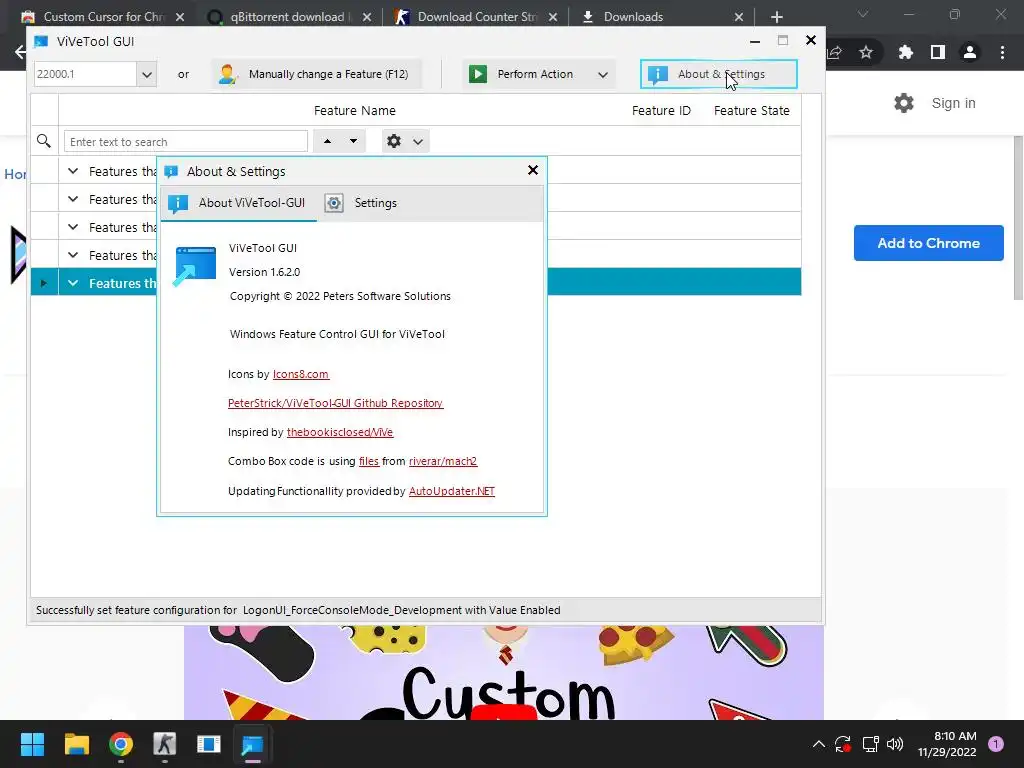Open the AutoUpdater.NET link
1024x768 pixels.
(x=451, y=491)
